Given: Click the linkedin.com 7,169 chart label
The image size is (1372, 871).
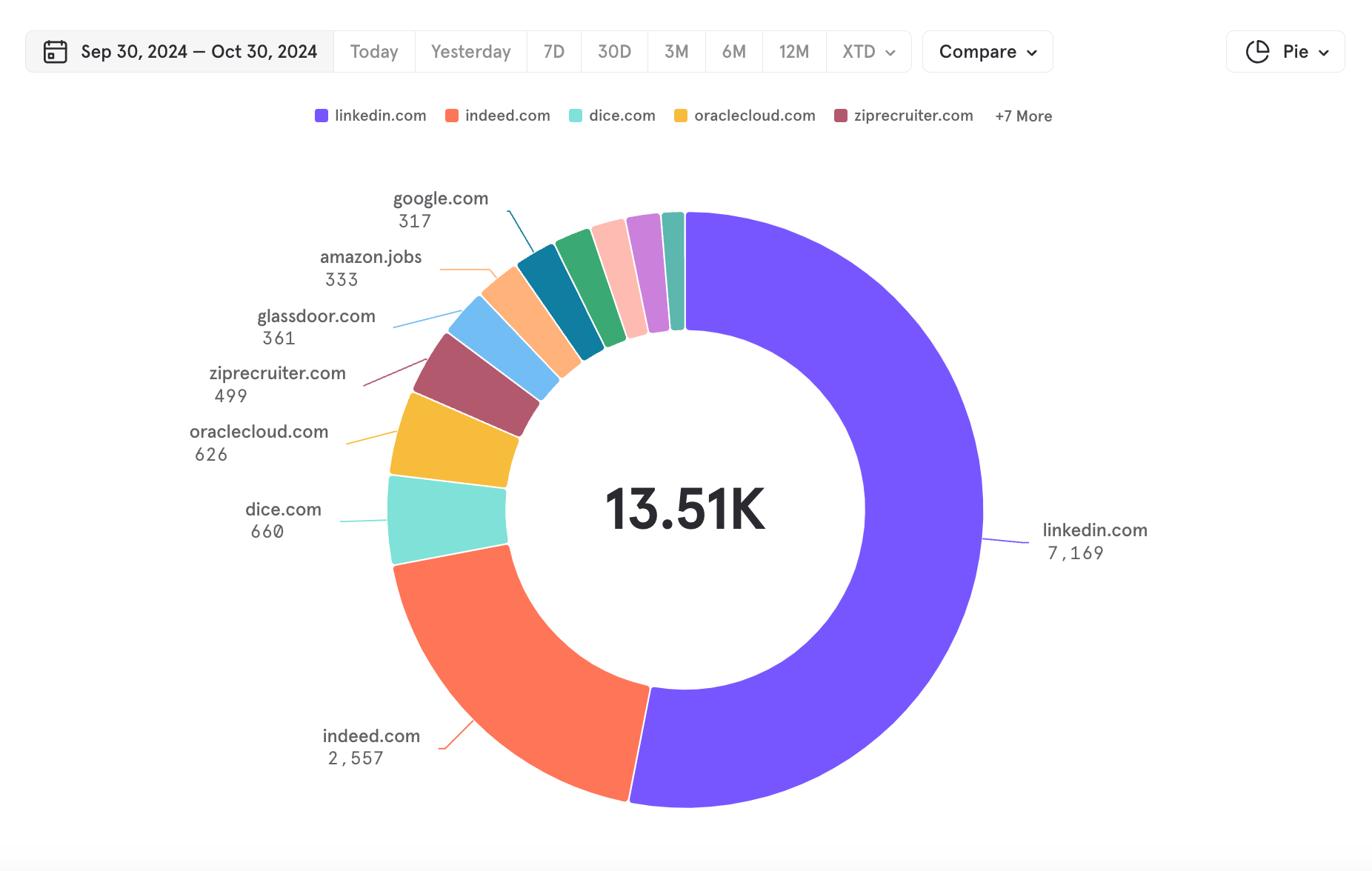Looking at the screenshot, I should tap(1095, 541).
